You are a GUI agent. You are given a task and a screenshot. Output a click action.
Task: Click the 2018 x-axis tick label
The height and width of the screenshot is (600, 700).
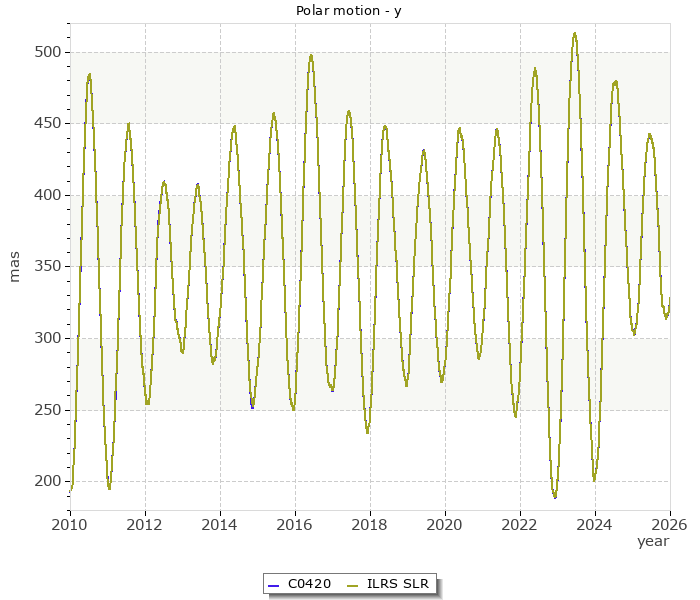point(370,523)
